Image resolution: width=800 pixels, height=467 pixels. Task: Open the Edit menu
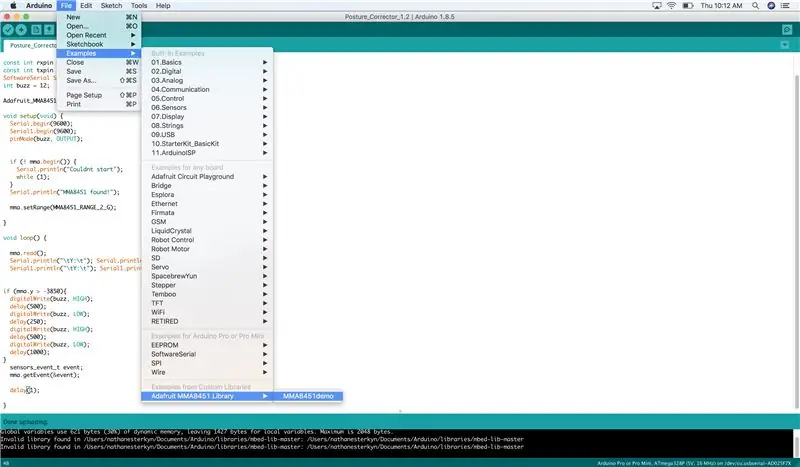(x=86, y=6)
